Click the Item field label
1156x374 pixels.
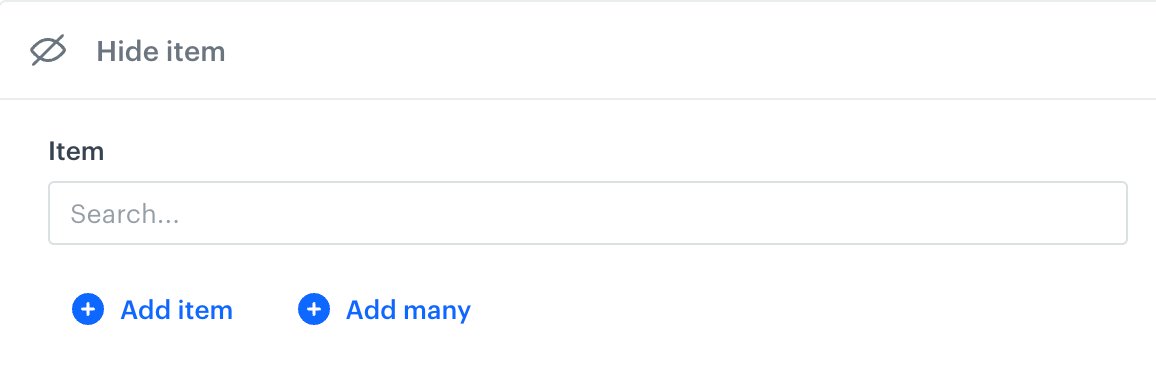point(76,152)
